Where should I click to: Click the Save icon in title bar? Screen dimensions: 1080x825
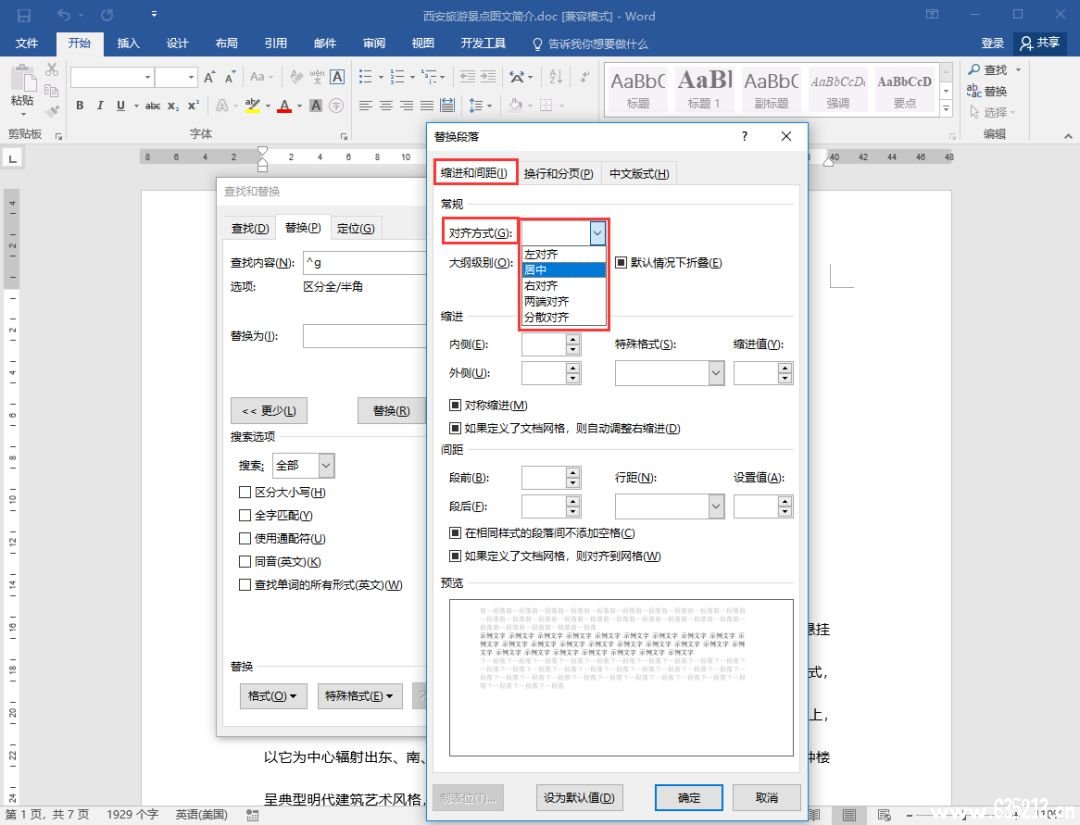23,16
